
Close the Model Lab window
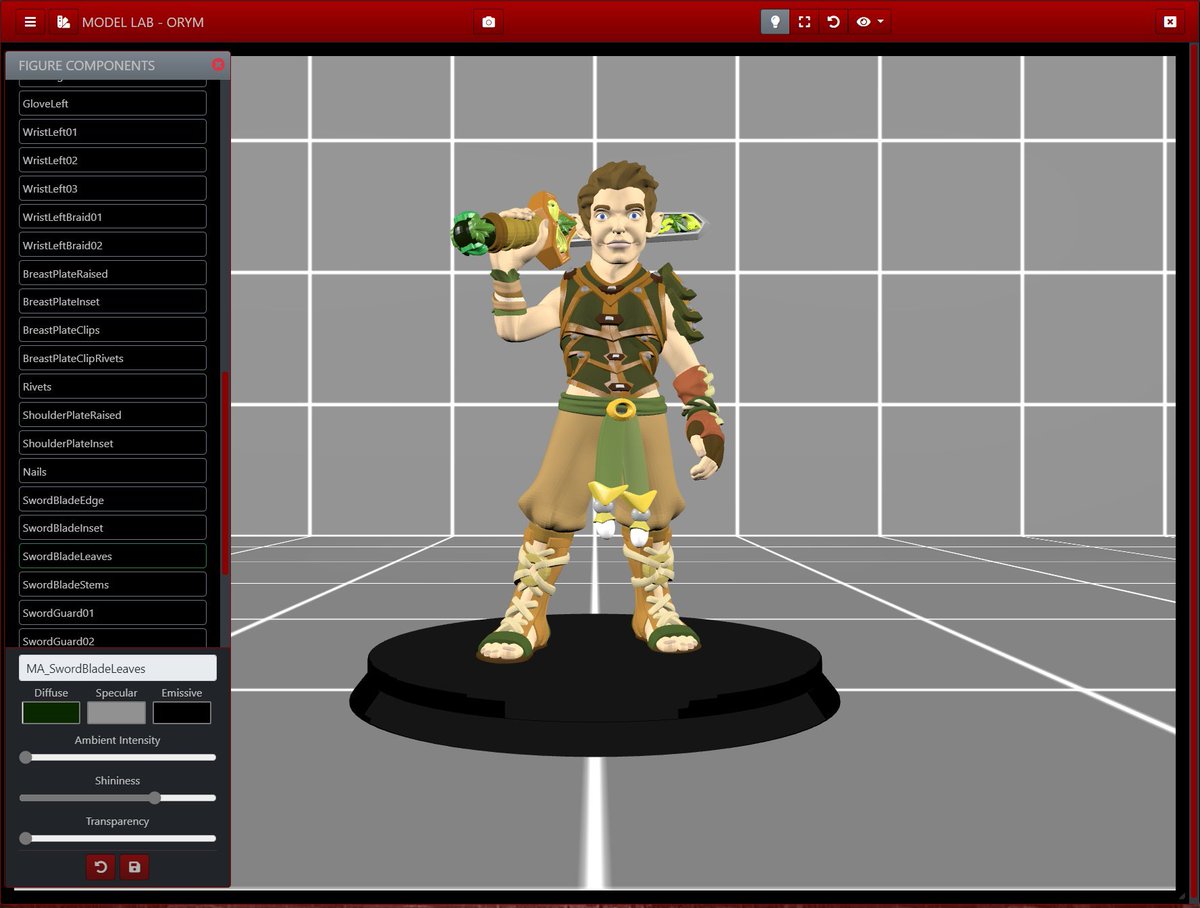point(1170,22)
